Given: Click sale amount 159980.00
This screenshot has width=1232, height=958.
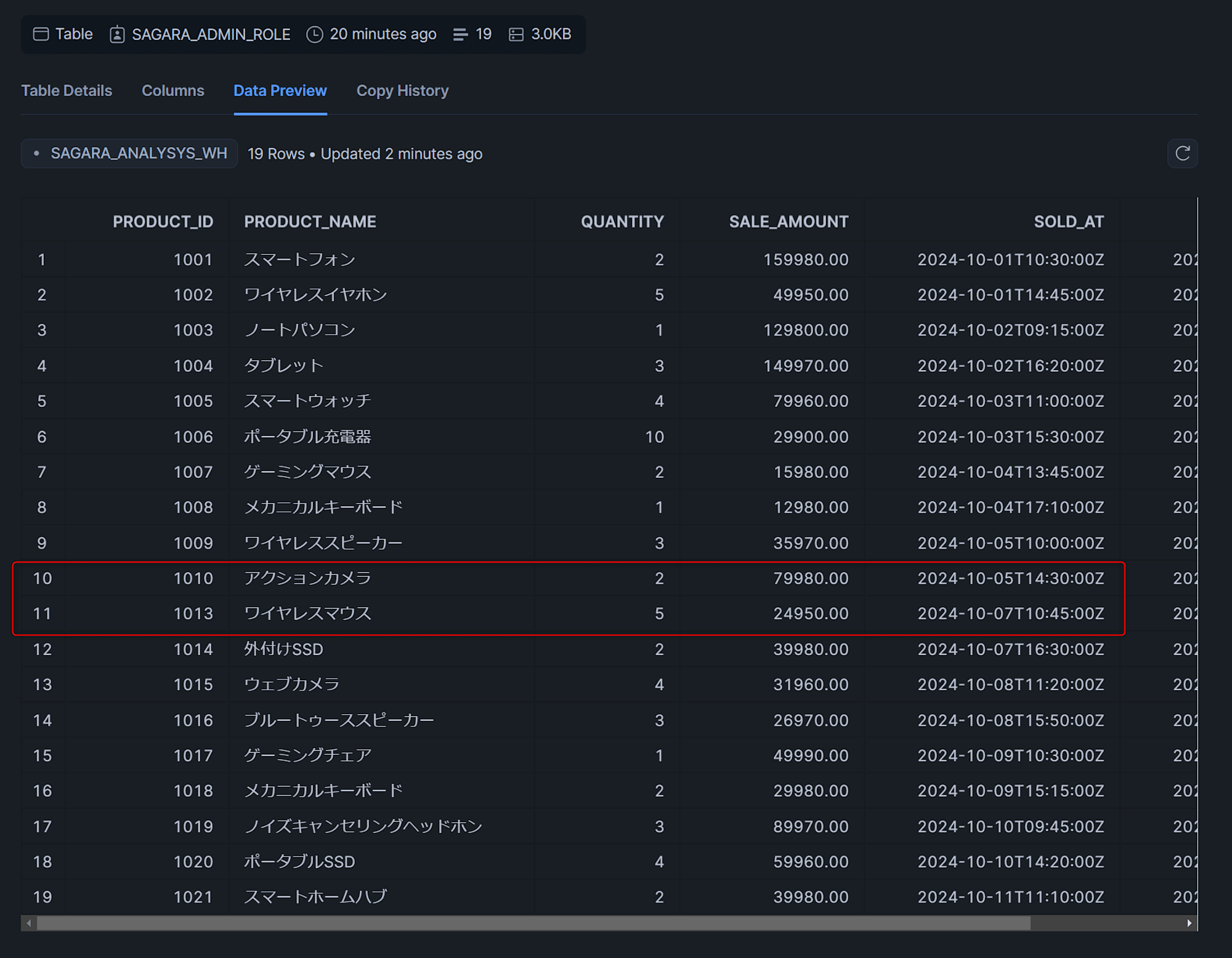Looking at the screenshot, I should pyautogui.click(x=806, y=260).
